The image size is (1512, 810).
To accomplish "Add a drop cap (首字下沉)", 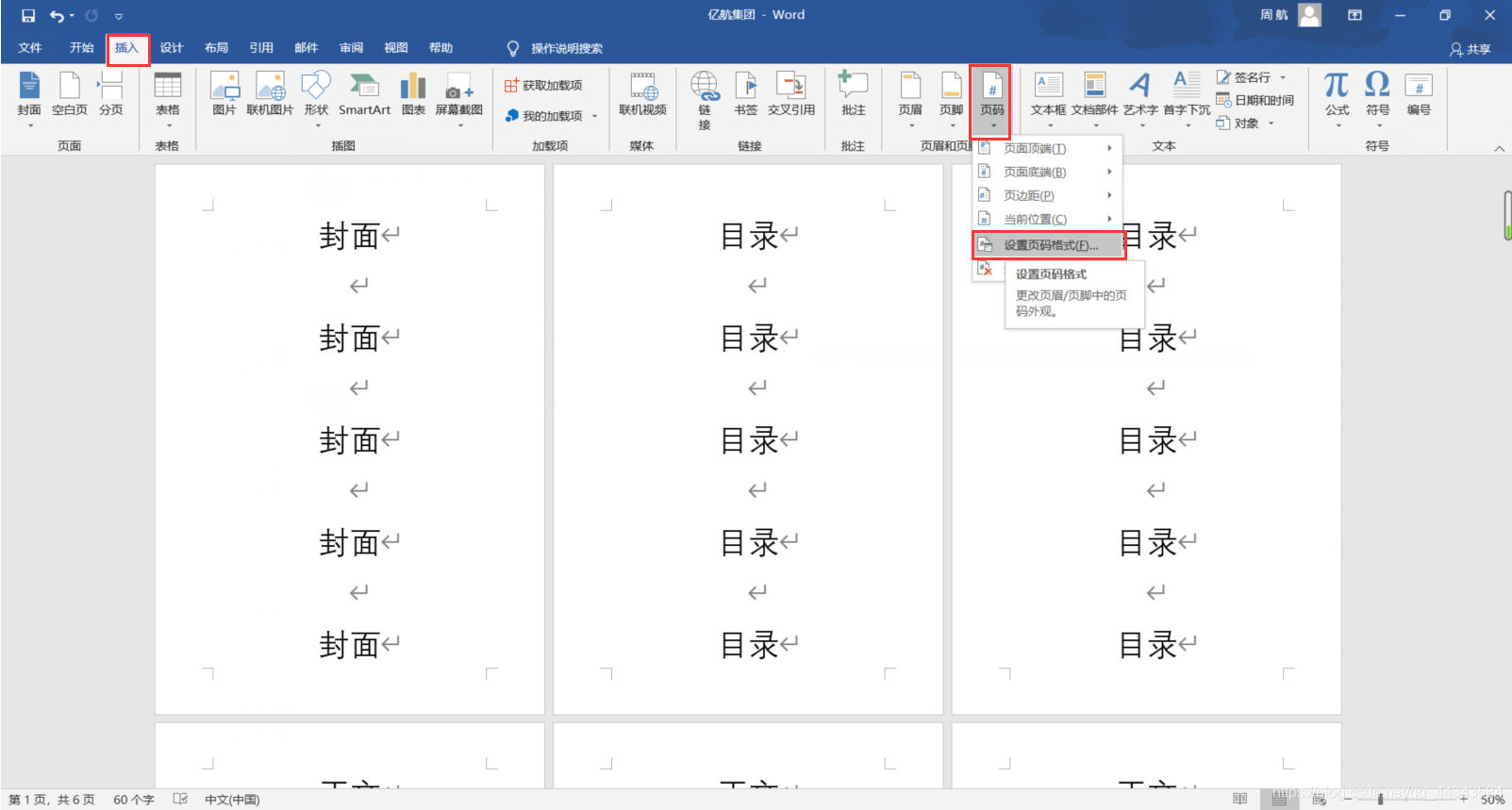I will pos(1187,98).
